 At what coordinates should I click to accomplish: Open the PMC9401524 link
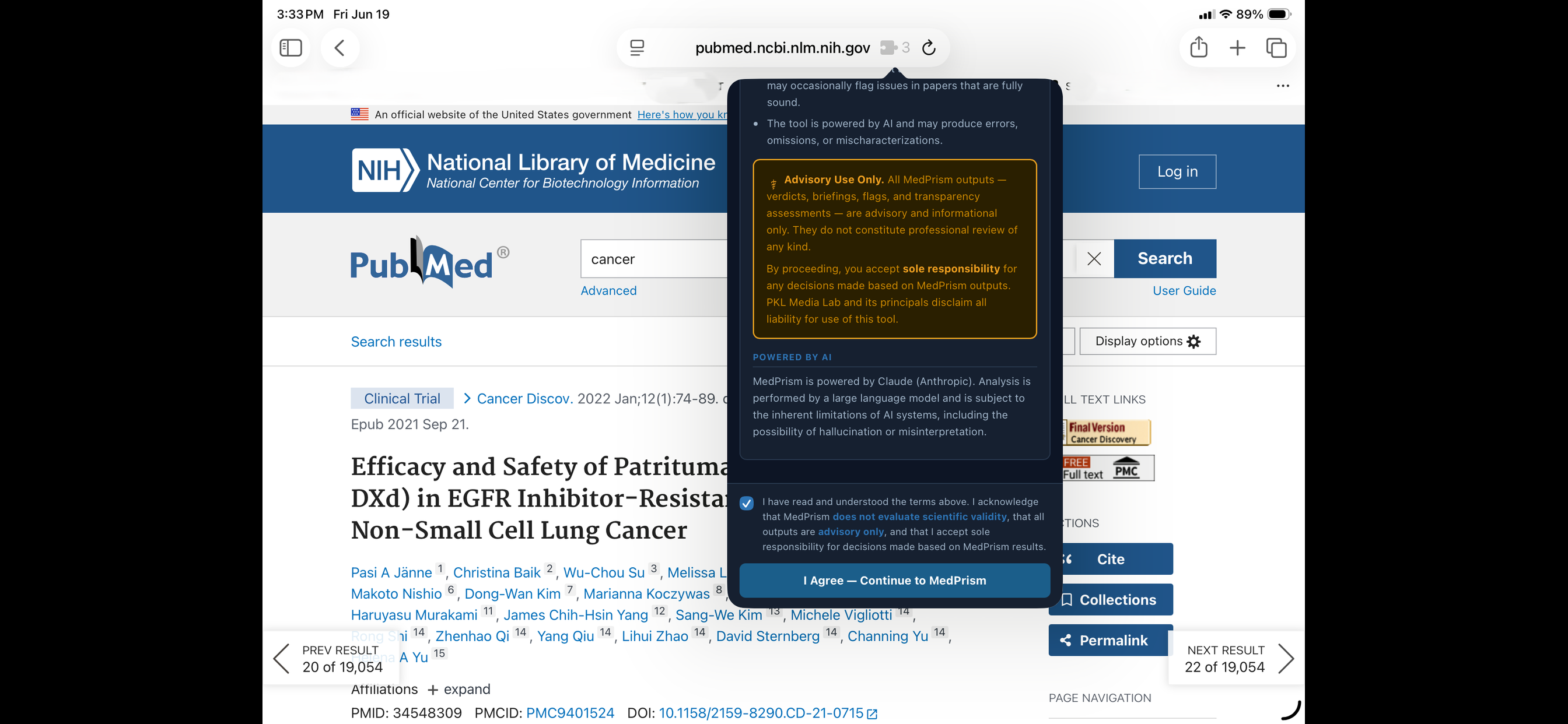[570, 713]
